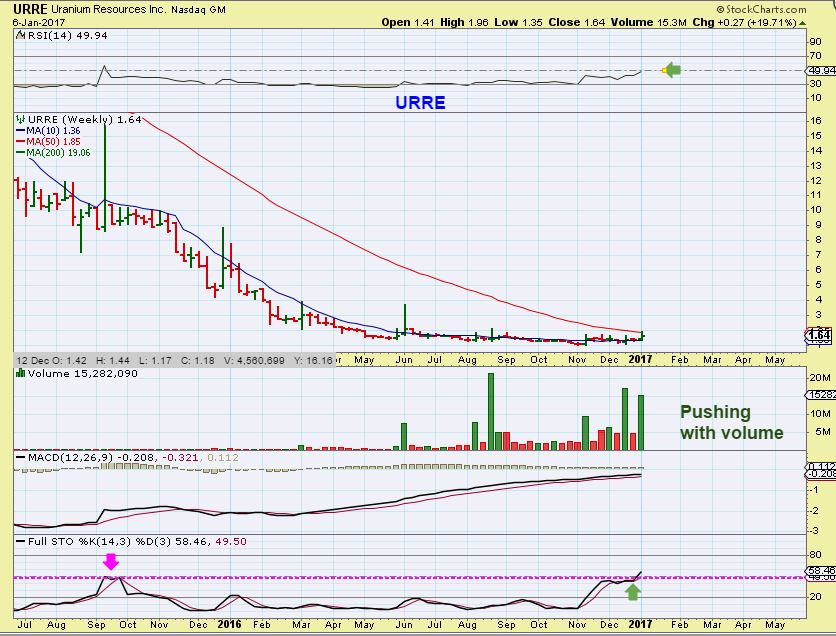Click the Nasdaq GM exchange label
This screenshot has width=836, height=636.
click(198, 10)
